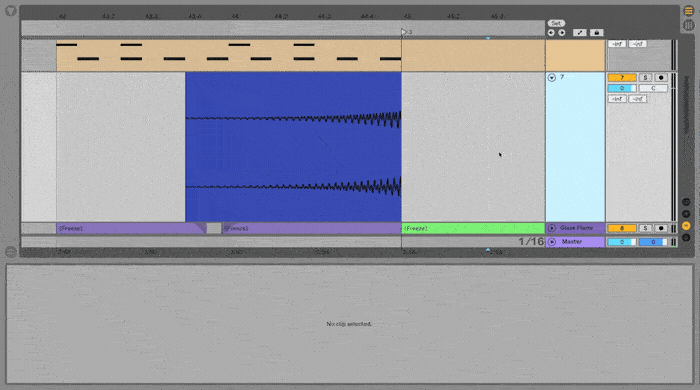
Task: Switch to Session view selector icon
Action: tap(688, 25)
